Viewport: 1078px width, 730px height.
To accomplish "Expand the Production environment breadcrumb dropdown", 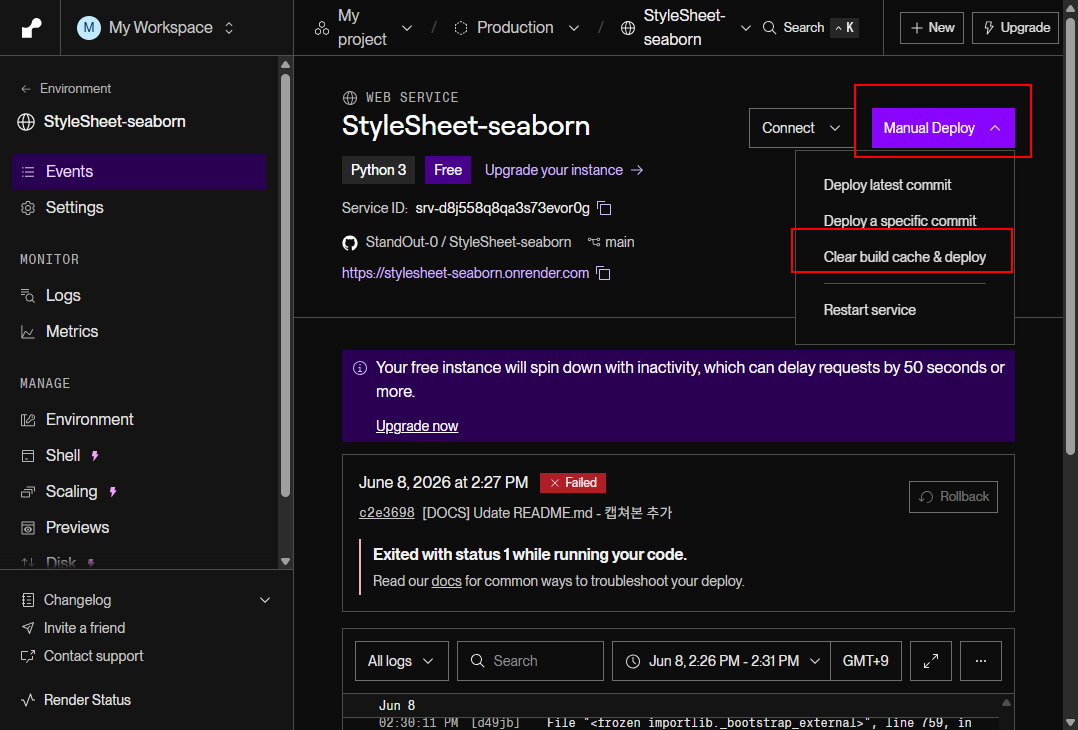I will point(574,28).
